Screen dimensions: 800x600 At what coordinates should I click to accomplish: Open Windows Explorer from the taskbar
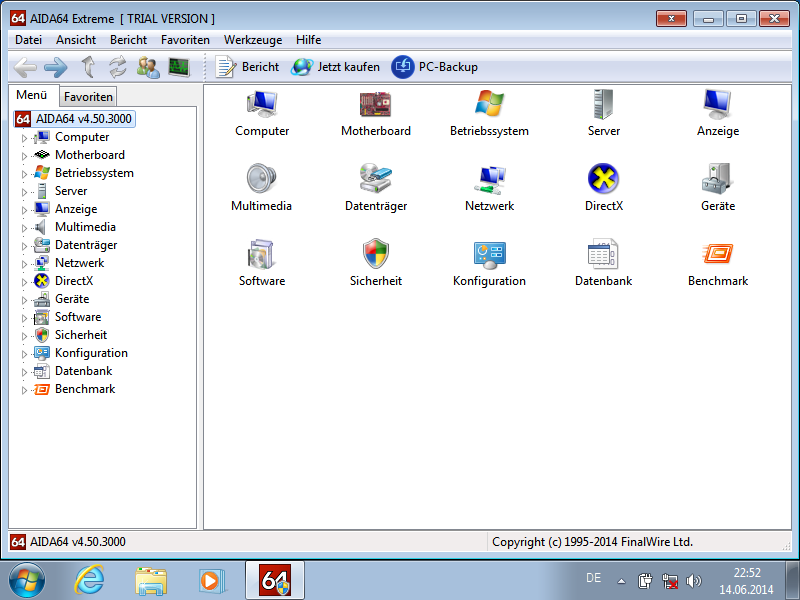tap(151, 581)
